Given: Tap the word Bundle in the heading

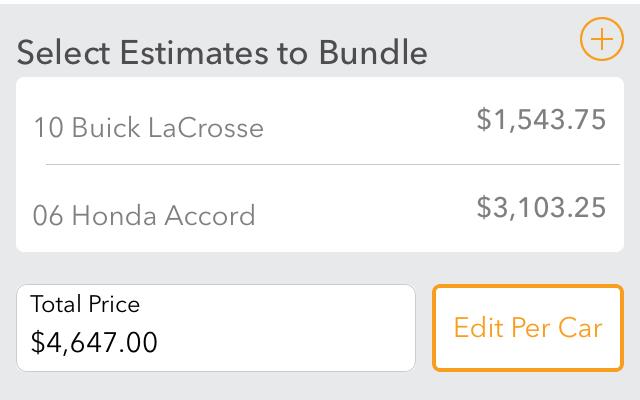Looking at the screenshot, I should pos(373,53).
